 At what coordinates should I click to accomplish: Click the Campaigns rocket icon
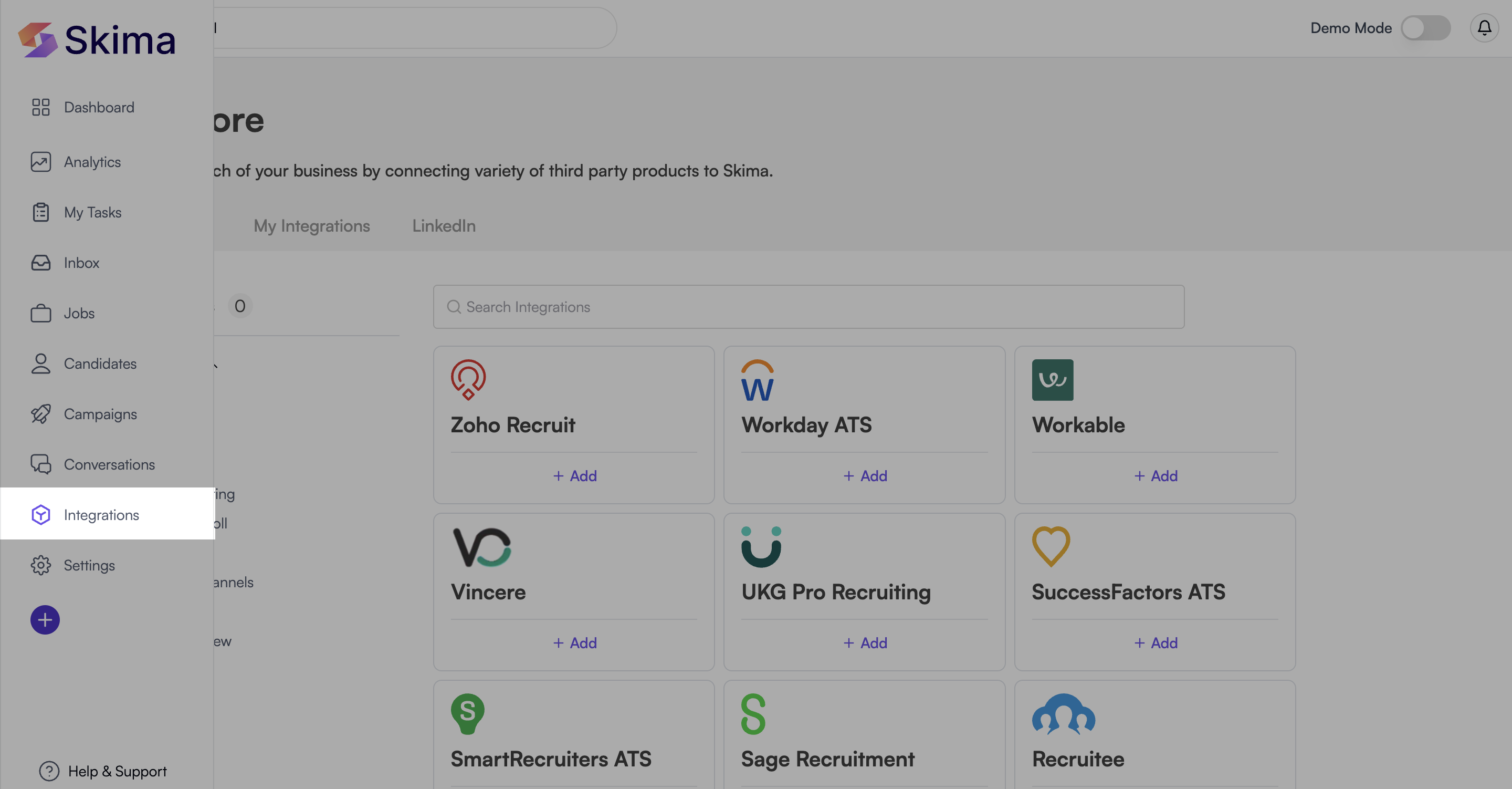click(x=40, y=414)
